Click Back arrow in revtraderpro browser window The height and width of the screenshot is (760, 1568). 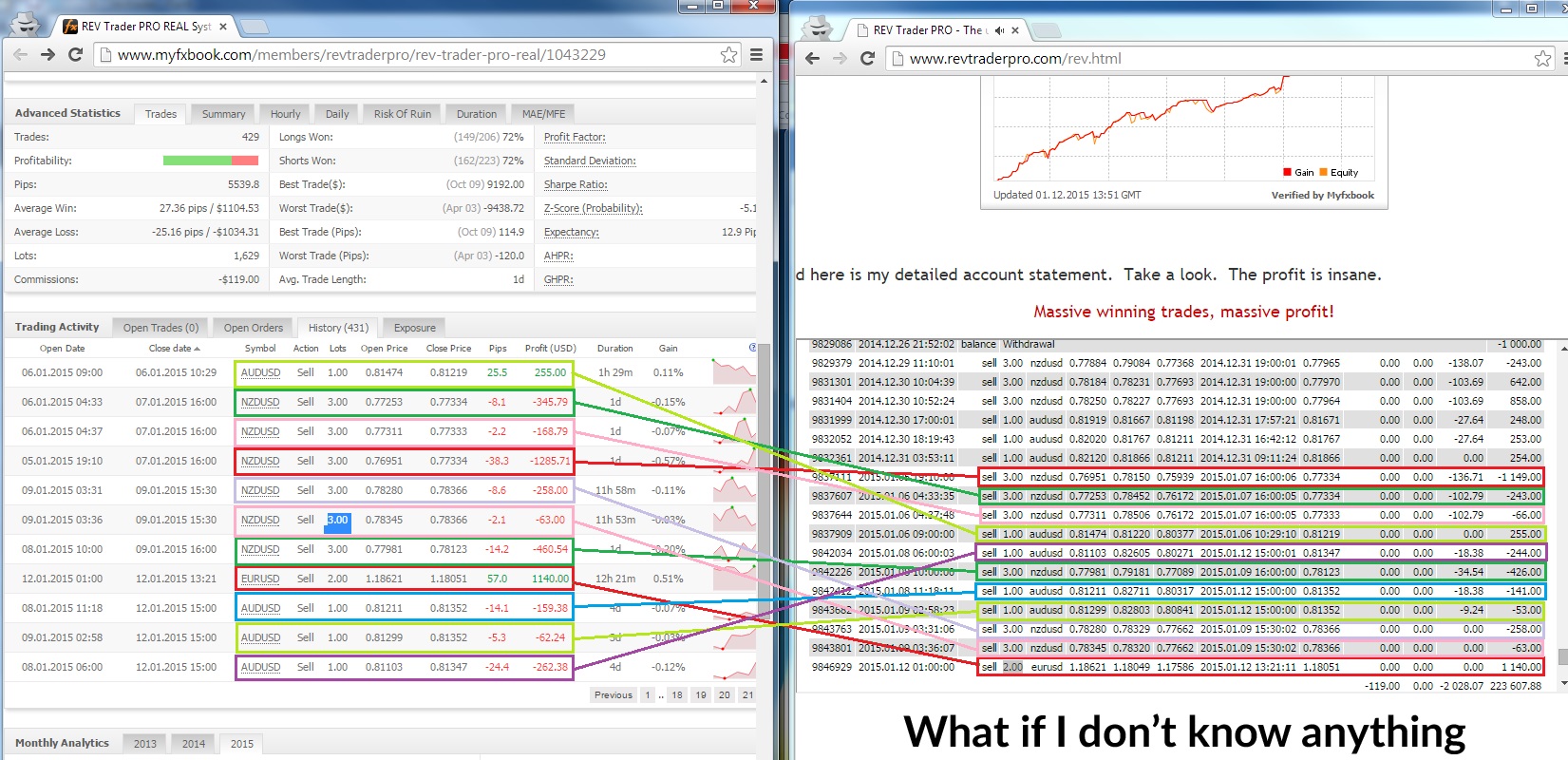(812, 58)
